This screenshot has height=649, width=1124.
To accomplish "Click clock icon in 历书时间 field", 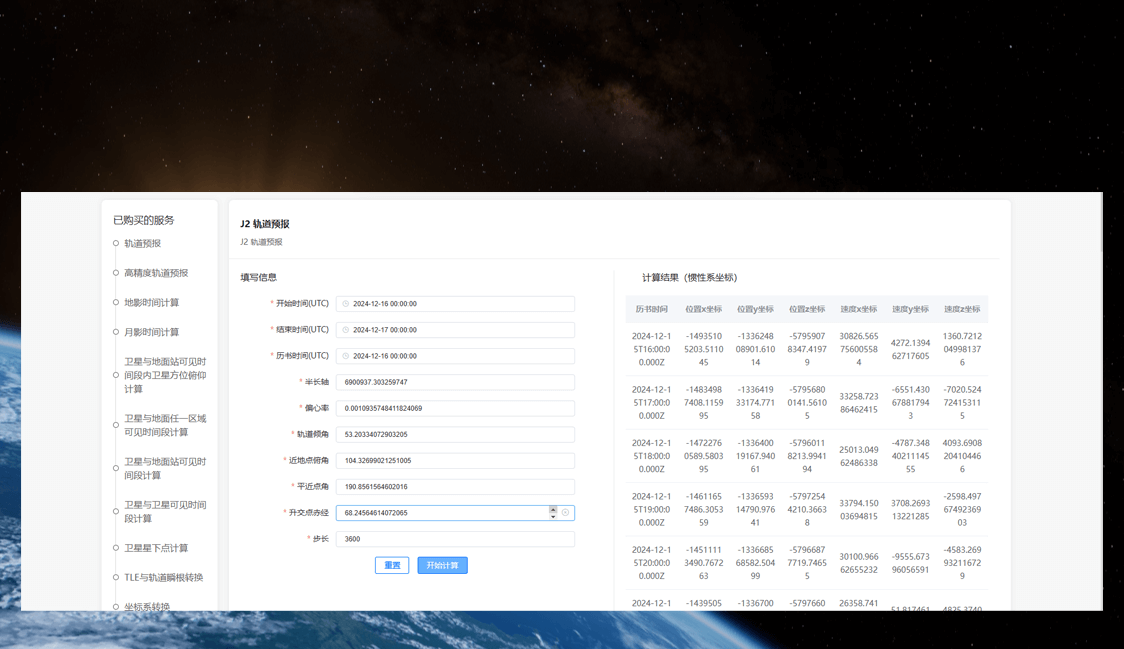I will pos(346,356).
